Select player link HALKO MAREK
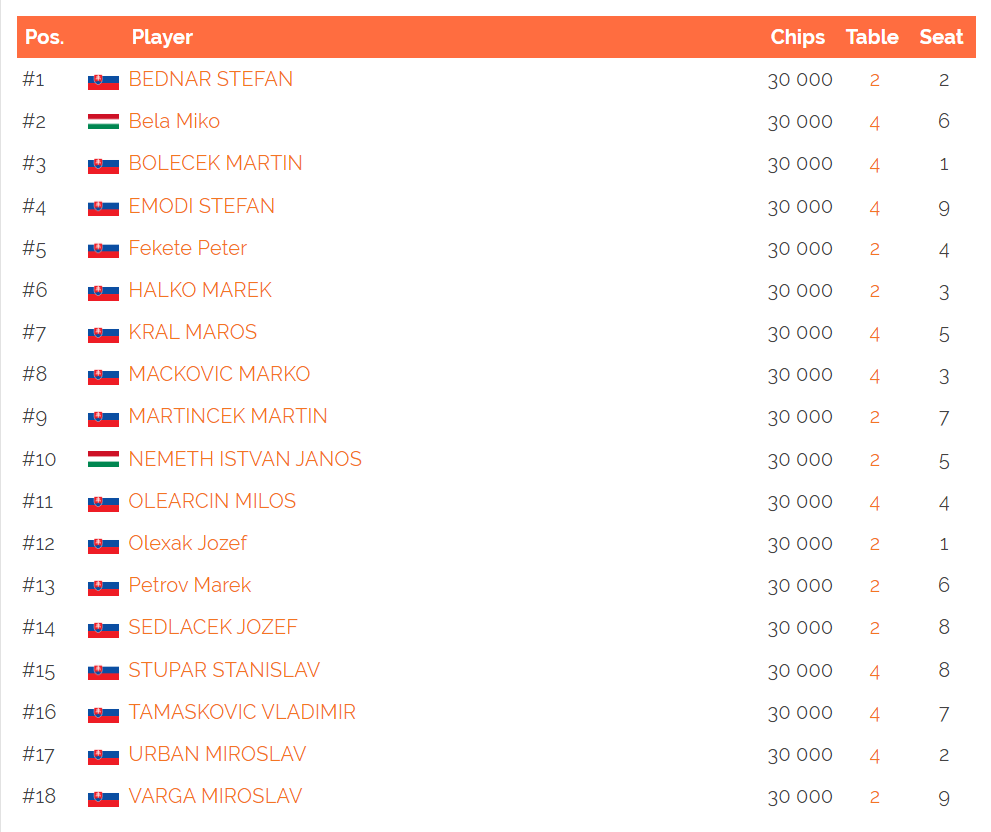This screenshot has width=991, height=832. pyautogui.click(x=200, y=290)
